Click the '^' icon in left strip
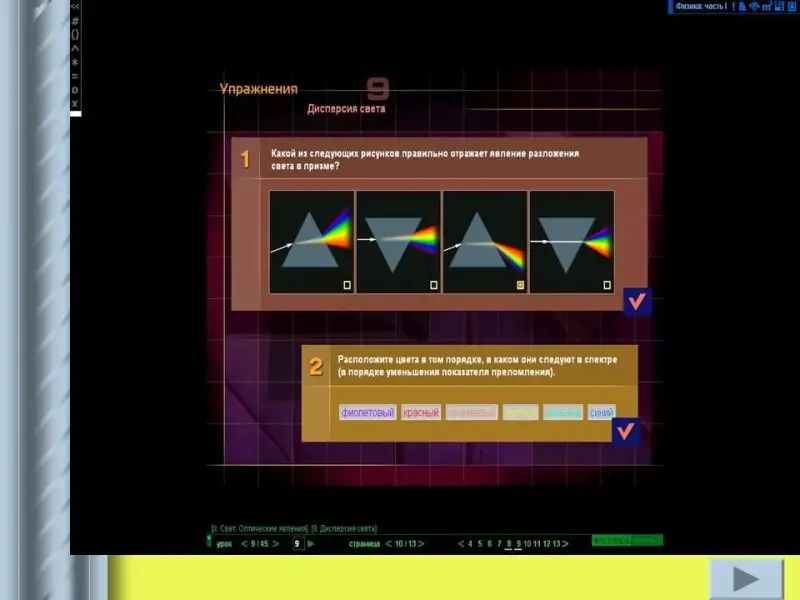 [75, 48]
